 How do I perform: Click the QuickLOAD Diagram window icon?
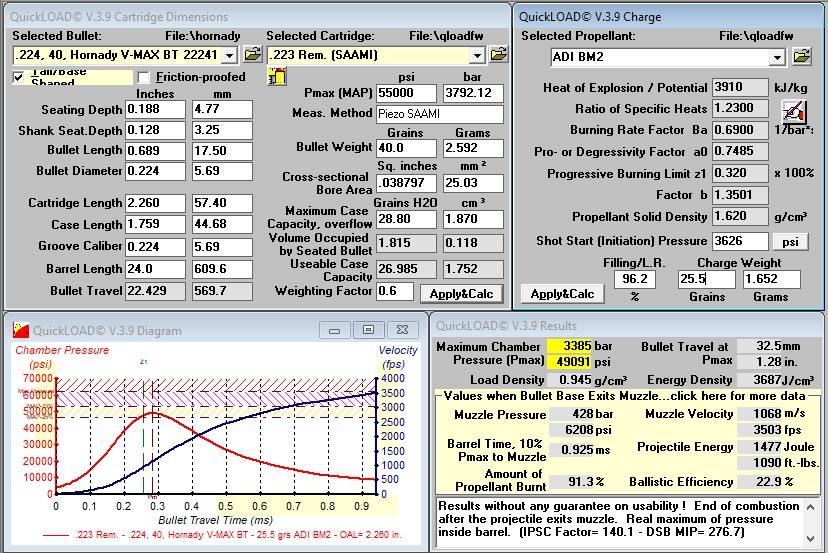21,331
